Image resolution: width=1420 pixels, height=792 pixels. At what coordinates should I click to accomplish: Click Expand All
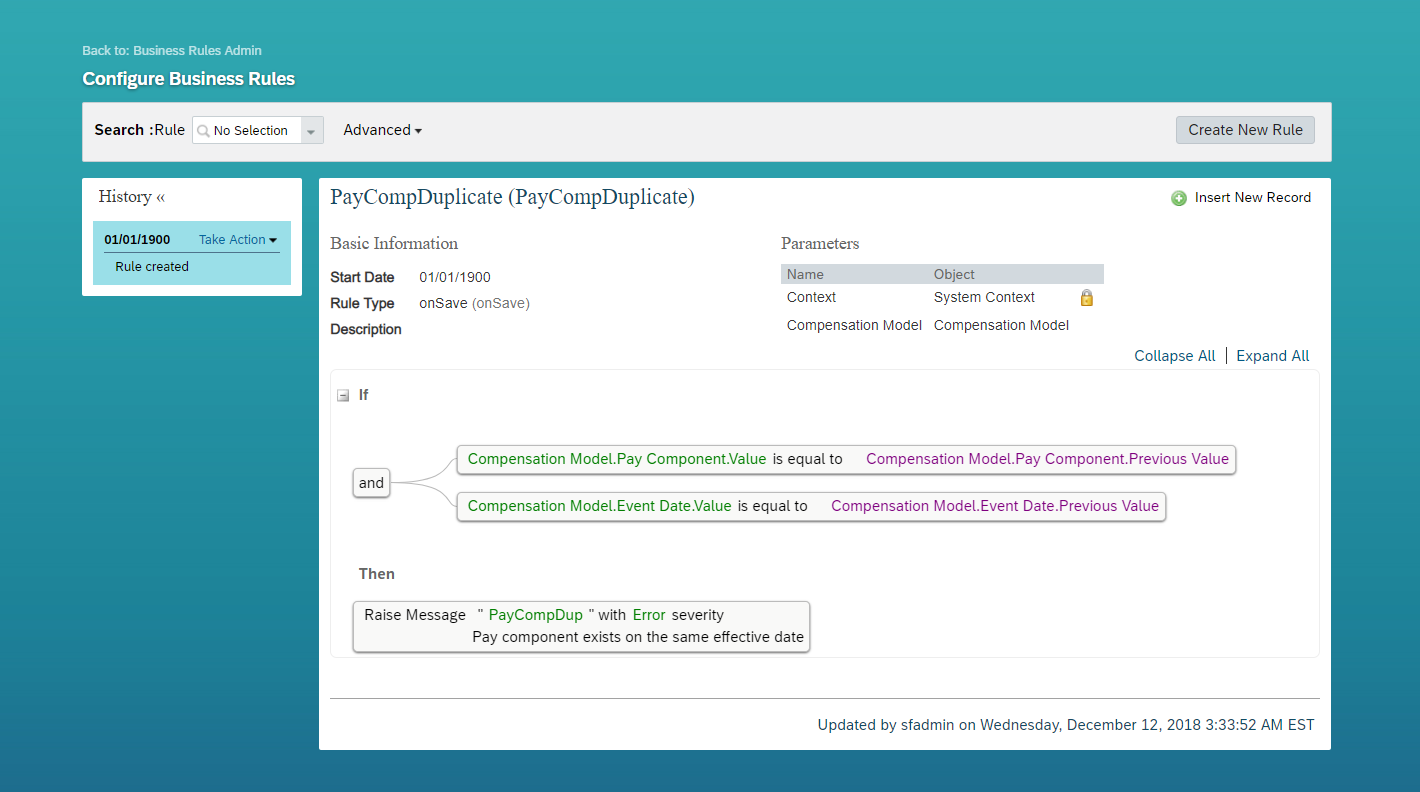(x=1273, y=356)
